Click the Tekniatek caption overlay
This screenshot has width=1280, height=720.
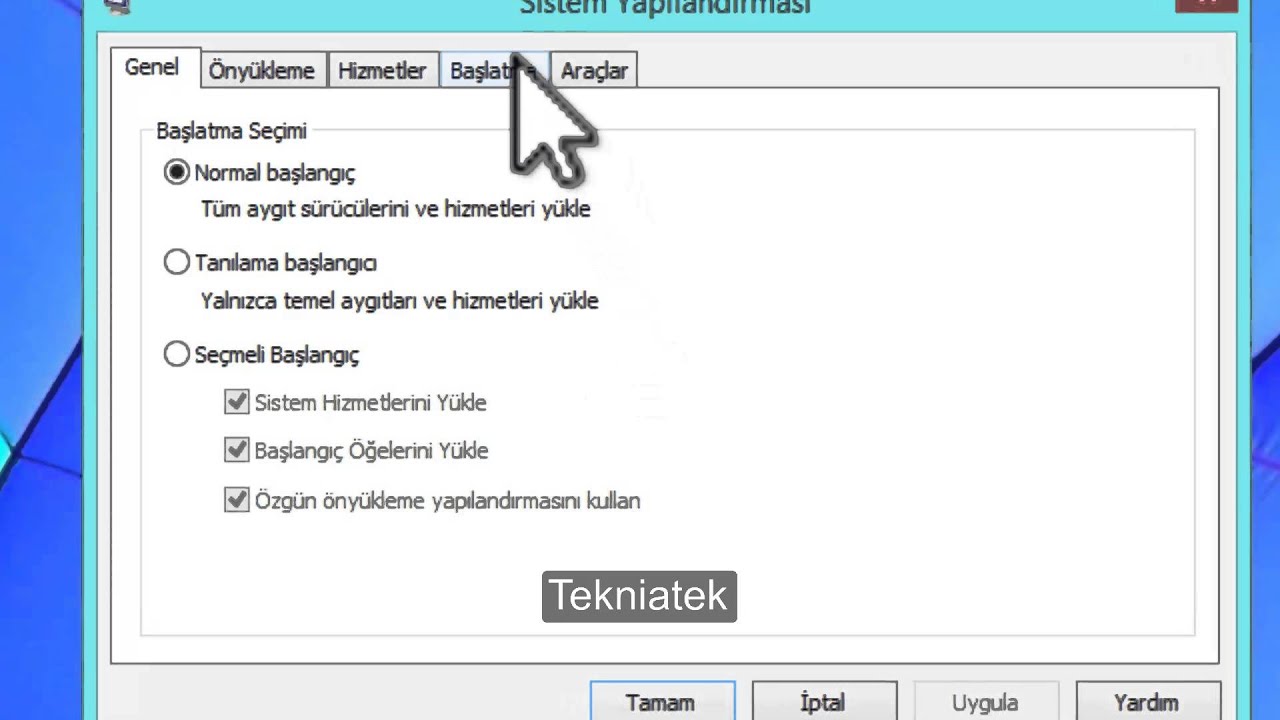tap(639, 596)
